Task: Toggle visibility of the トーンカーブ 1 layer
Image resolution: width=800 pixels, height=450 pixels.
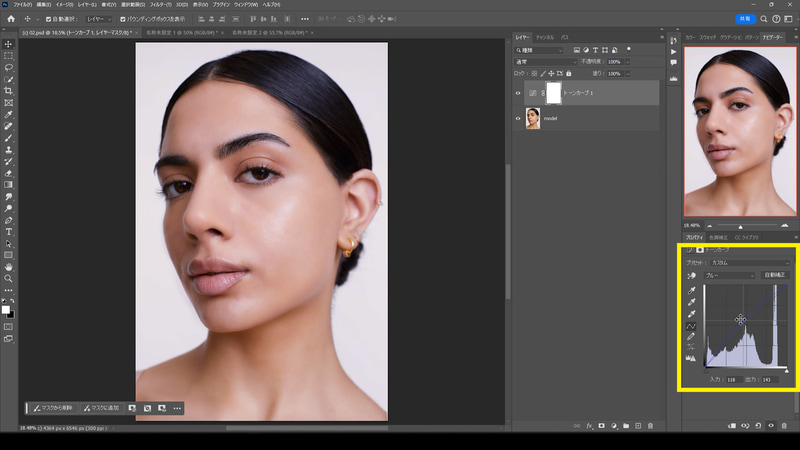Action: point(518,92)
